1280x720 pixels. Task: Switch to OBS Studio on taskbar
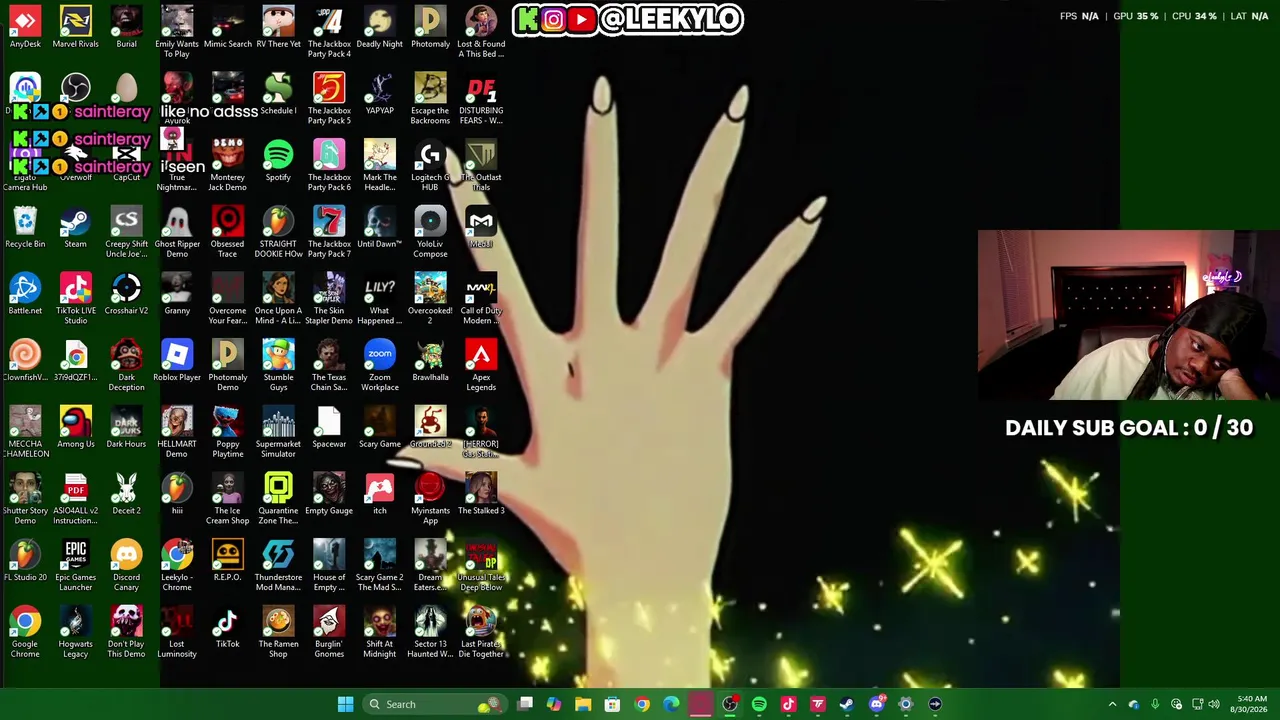[x=730, y=704]
